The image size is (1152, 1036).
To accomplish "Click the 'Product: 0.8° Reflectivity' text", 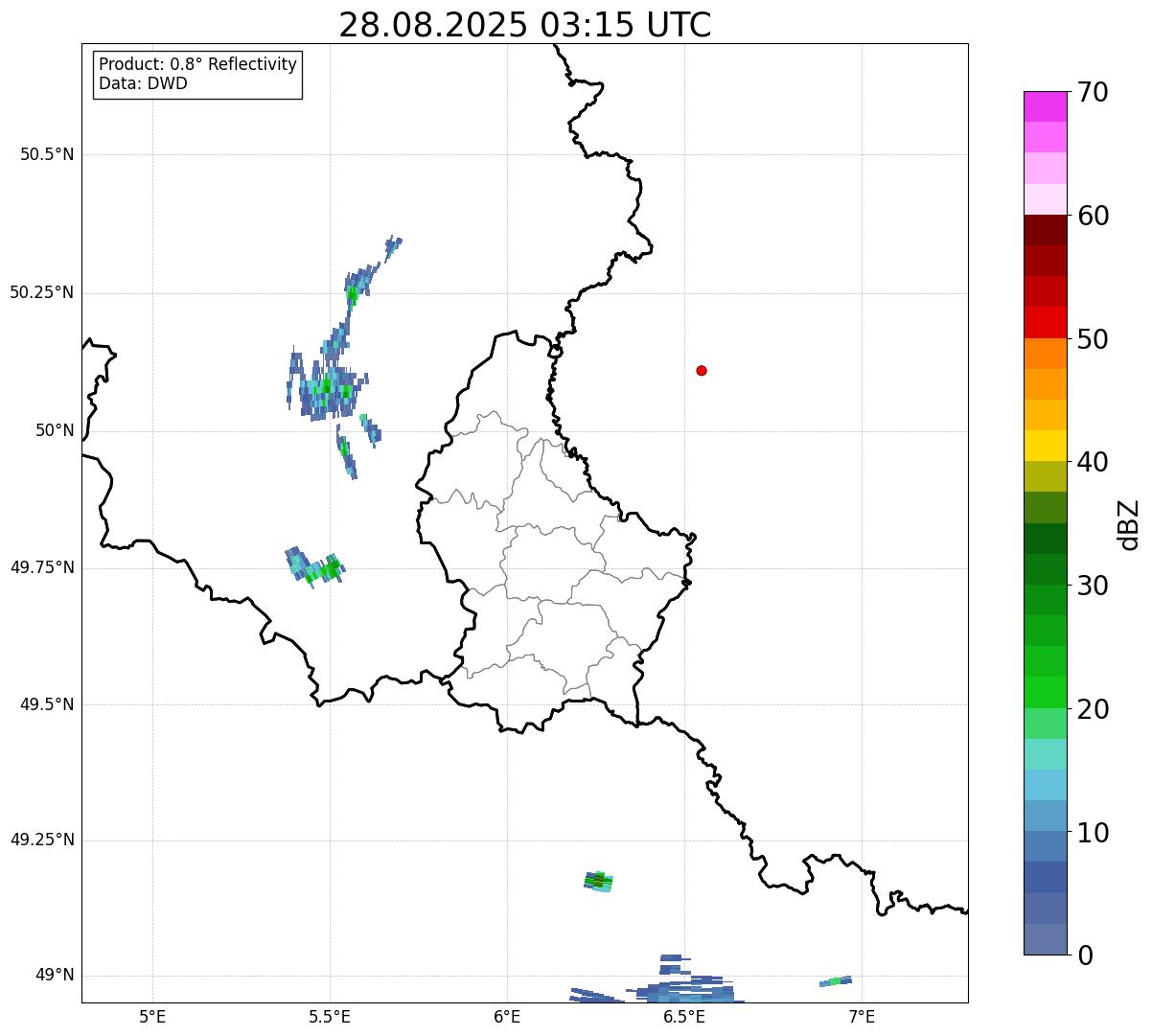I will click(x=198, y=64).
